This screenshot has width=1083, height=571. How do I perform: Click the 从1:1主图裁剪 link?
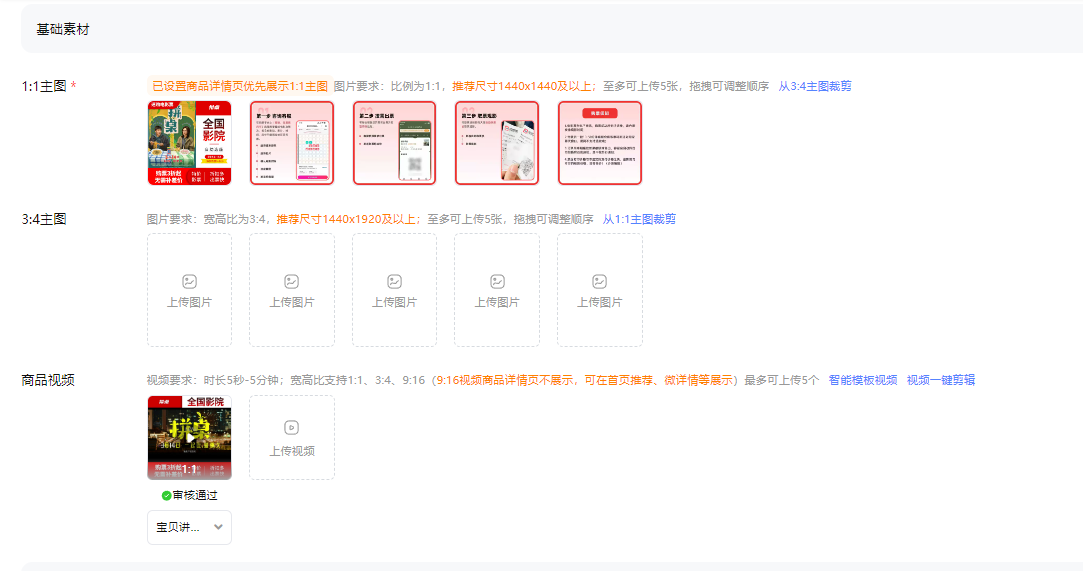639,219
